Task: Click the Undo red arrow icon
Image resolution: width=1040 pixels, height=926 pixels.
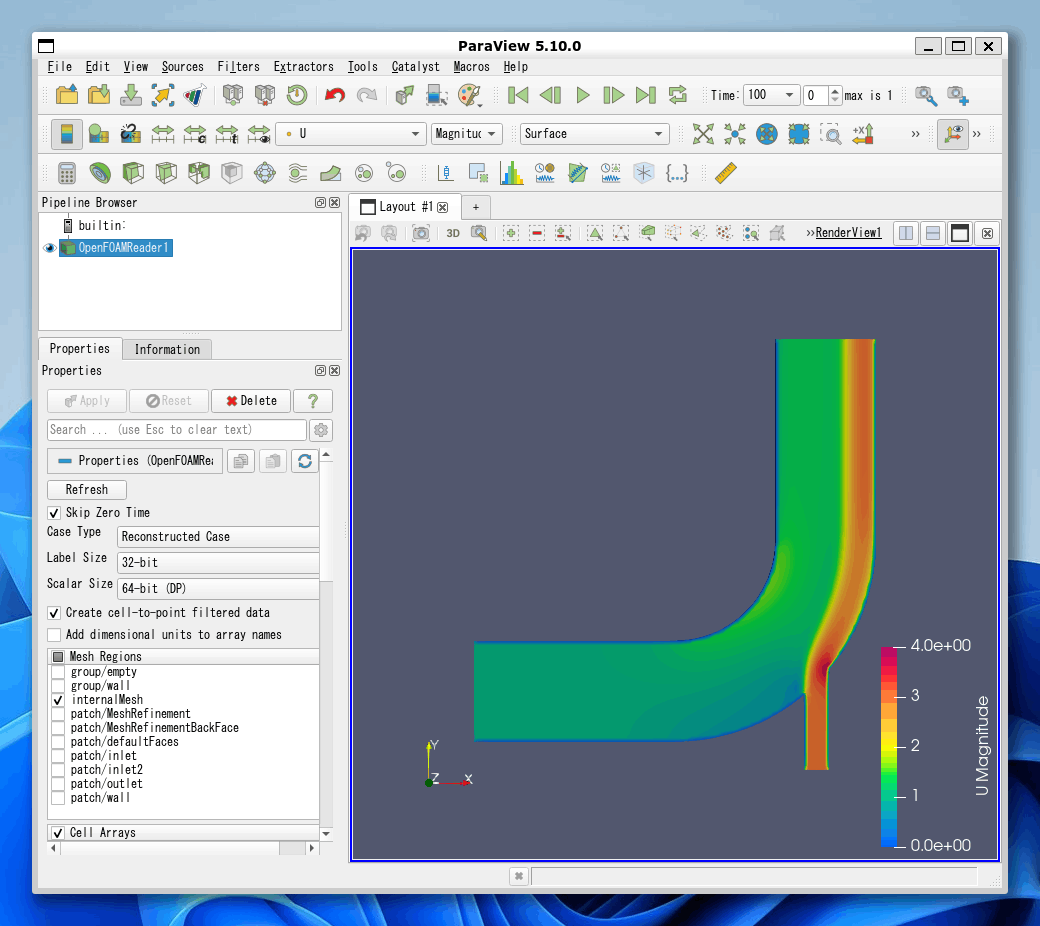Action: point(335,95)
